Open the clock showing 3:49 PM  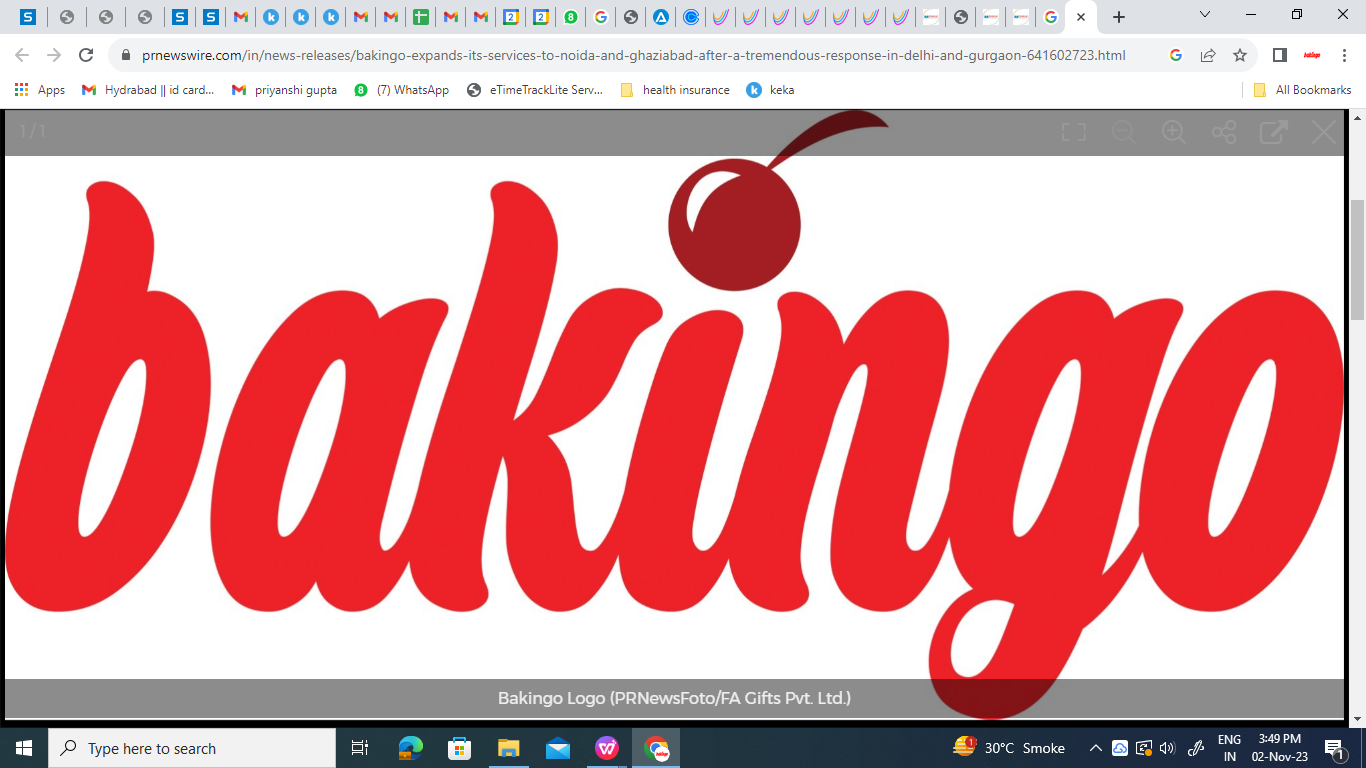click(1280, 748)
